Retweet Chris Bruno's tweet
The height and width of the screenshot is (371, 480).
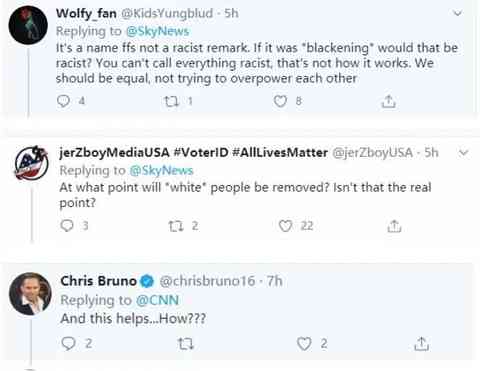185,344
